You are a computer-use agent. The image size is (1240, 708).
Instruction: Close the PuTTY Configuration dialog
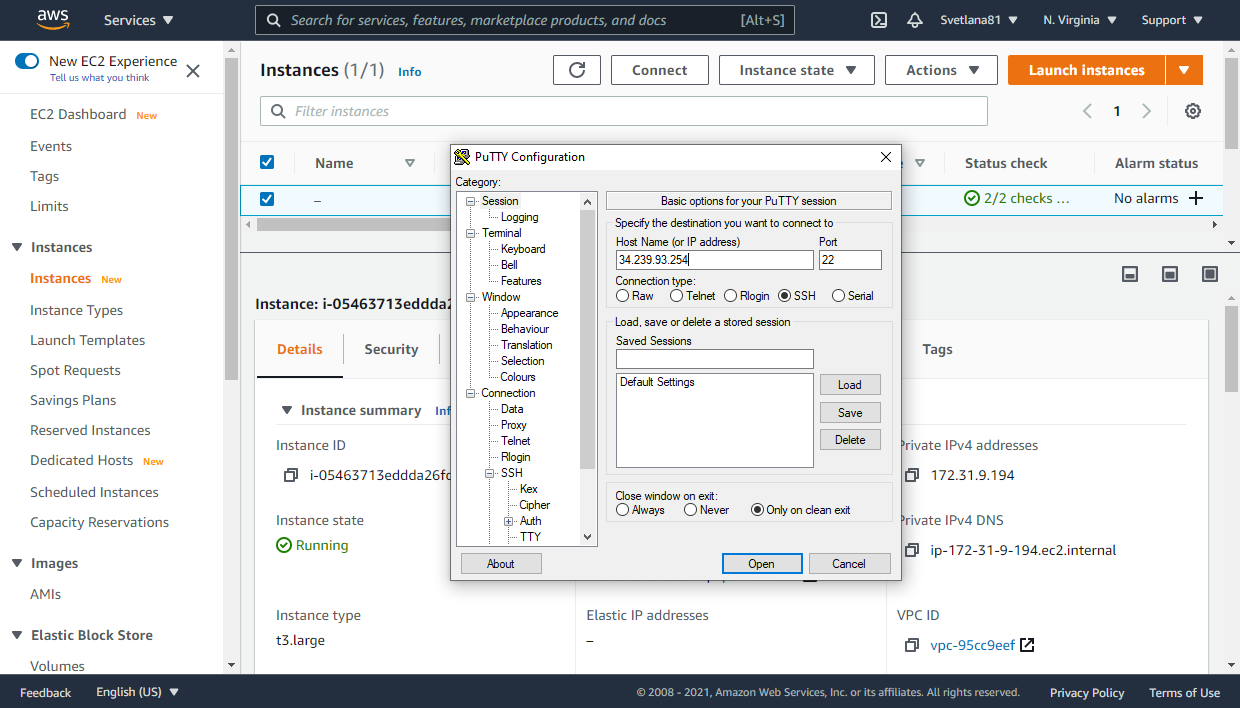[x=885, y=157]
